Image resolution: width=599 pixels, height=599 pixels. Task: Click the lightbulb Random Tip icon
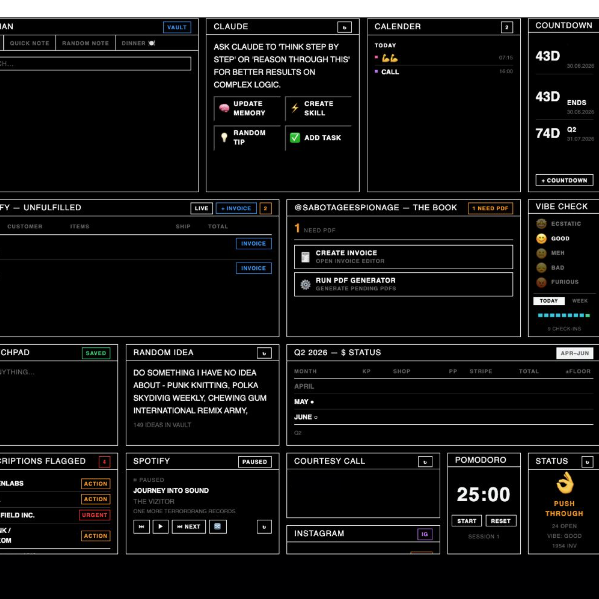click(x=224, y=137)
